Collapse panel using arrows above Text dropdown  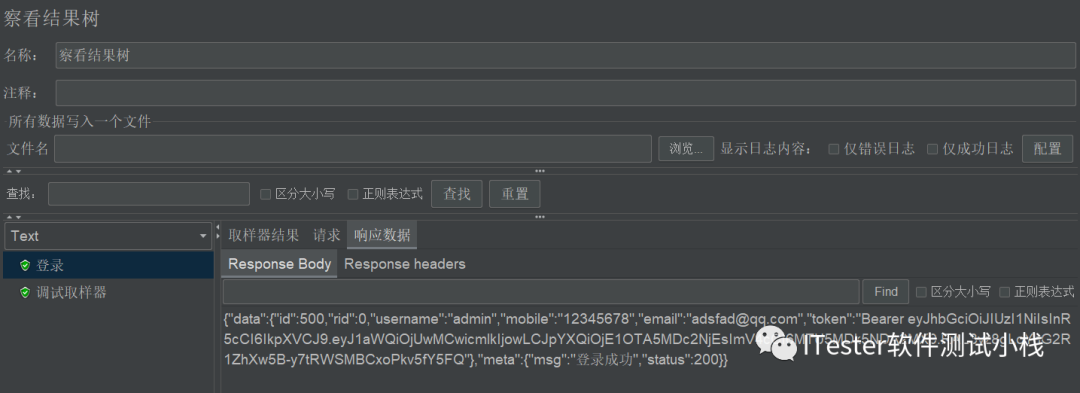point(14,217)
